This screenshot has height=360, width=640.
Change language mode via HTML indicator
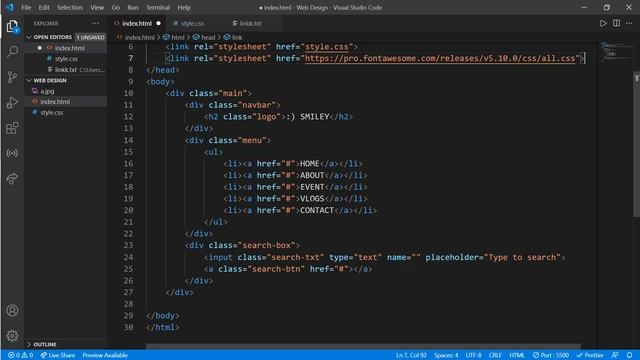(517, 355)
